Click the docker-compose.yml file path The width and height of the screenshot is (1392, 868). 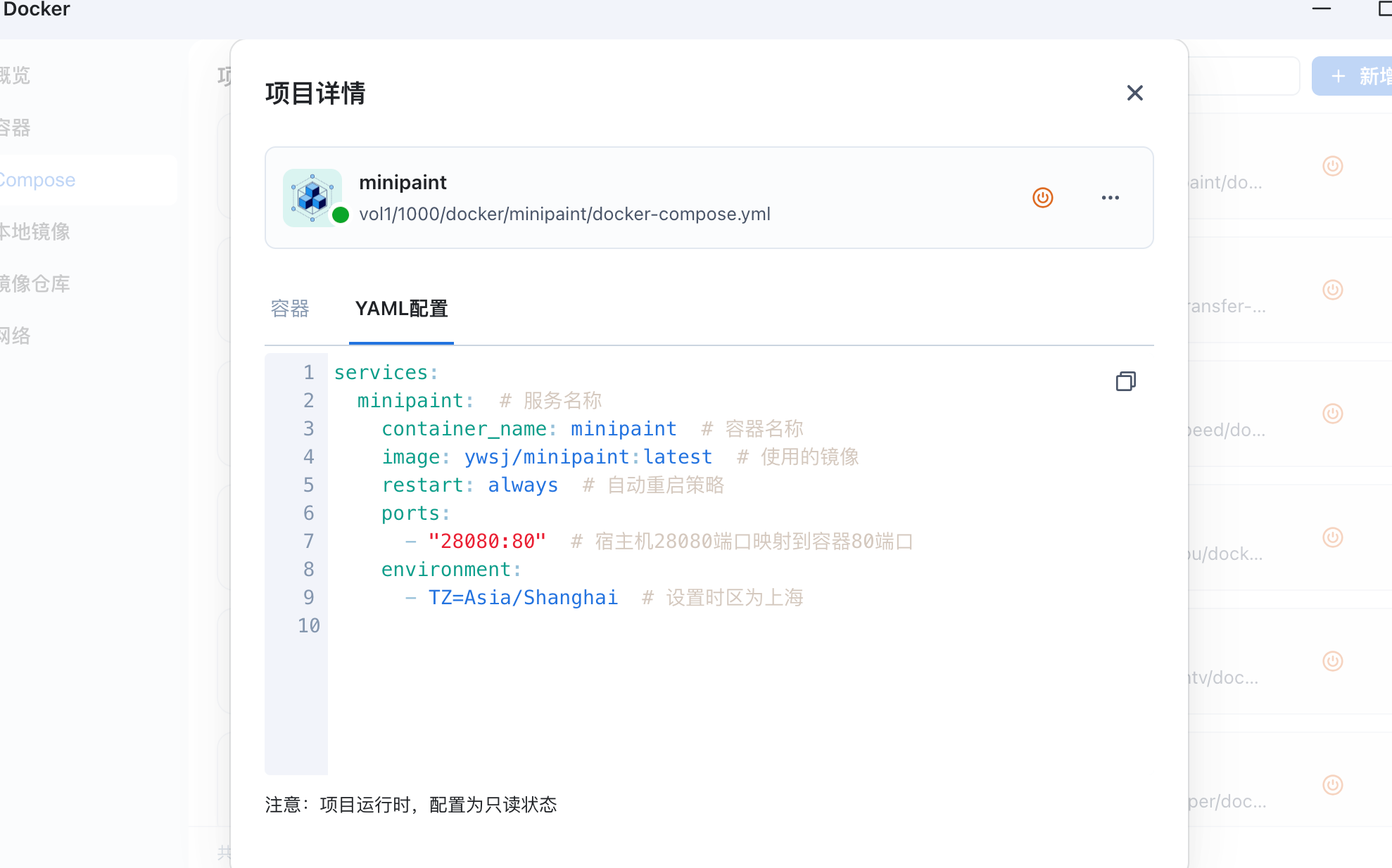click(x=564, y=214)
